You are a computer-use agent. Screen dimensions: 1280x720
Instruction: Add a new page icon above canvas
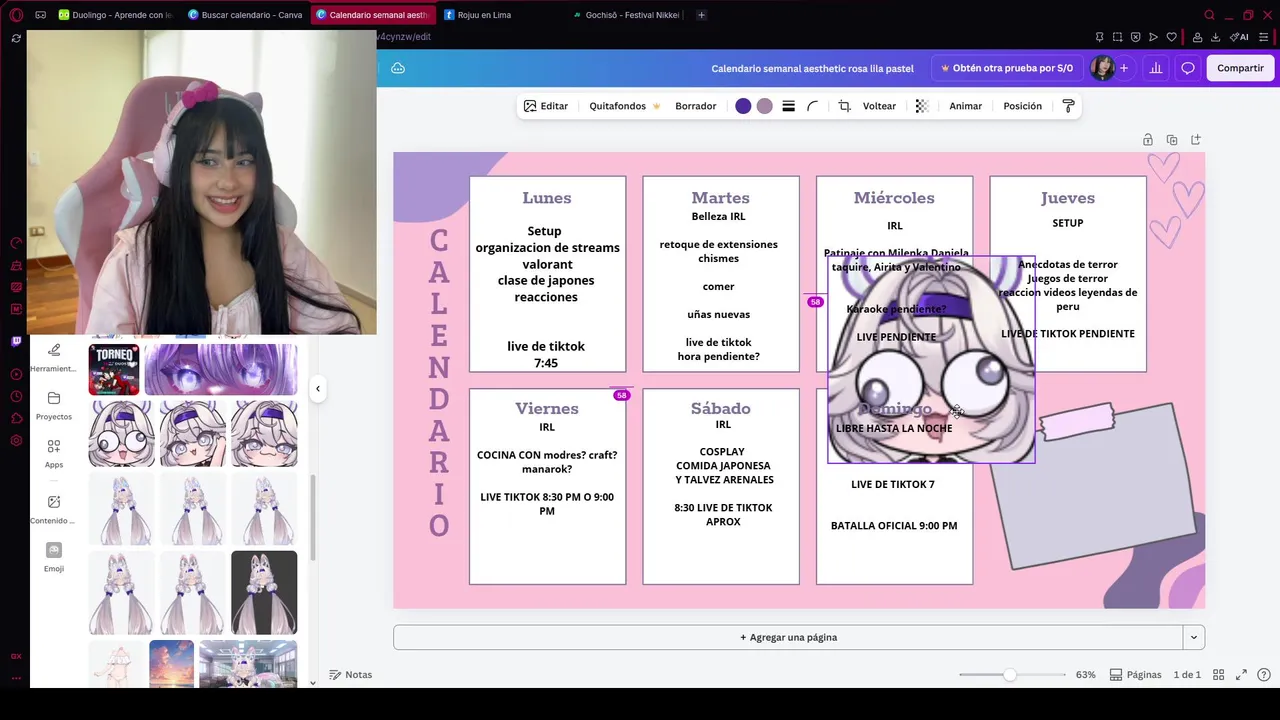pyautogui.click(x=1196, y=140)
